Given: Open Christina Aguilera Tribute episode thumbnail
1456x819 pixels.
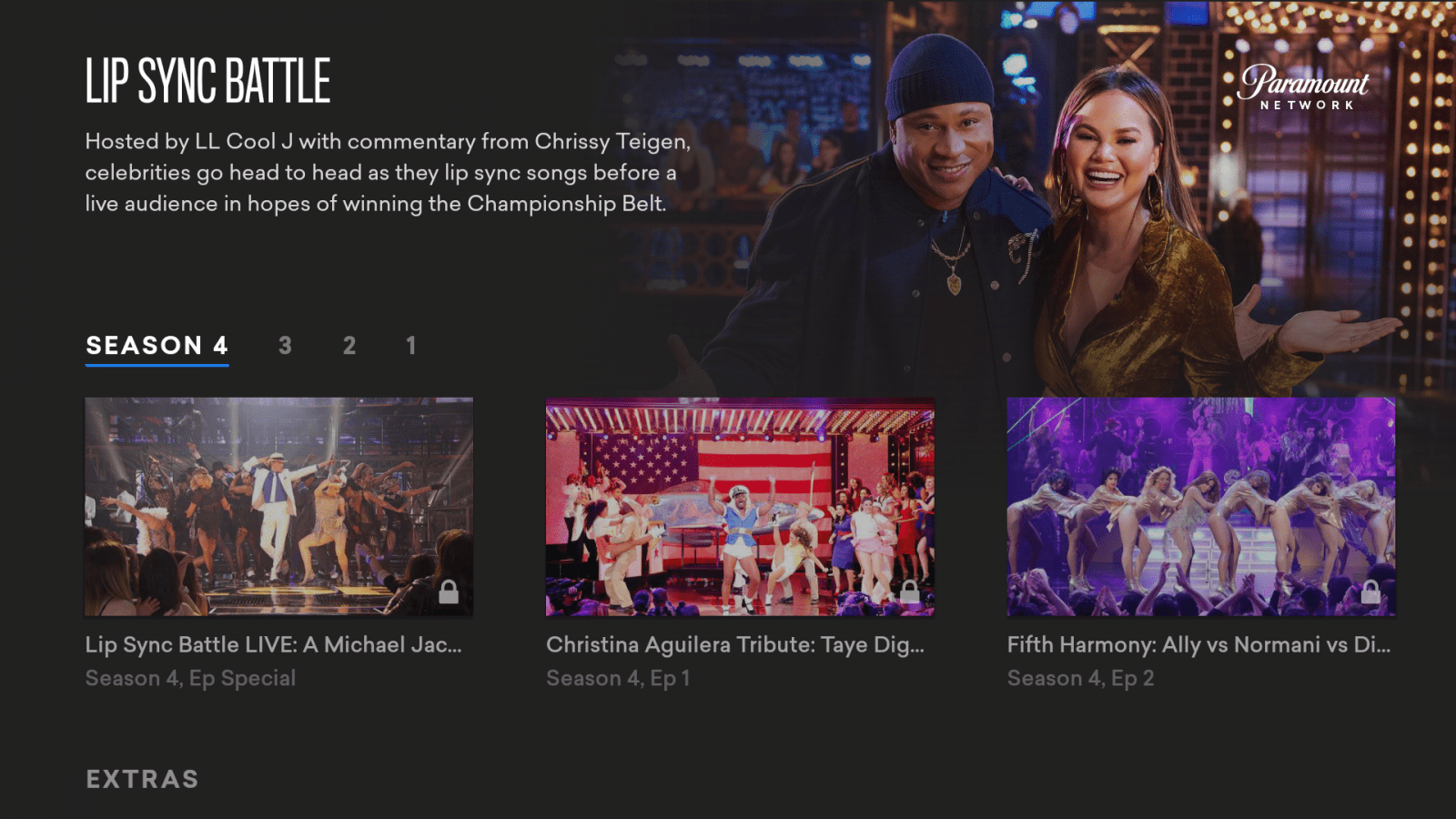Looking at the screenshot, I should click(740, 507).
